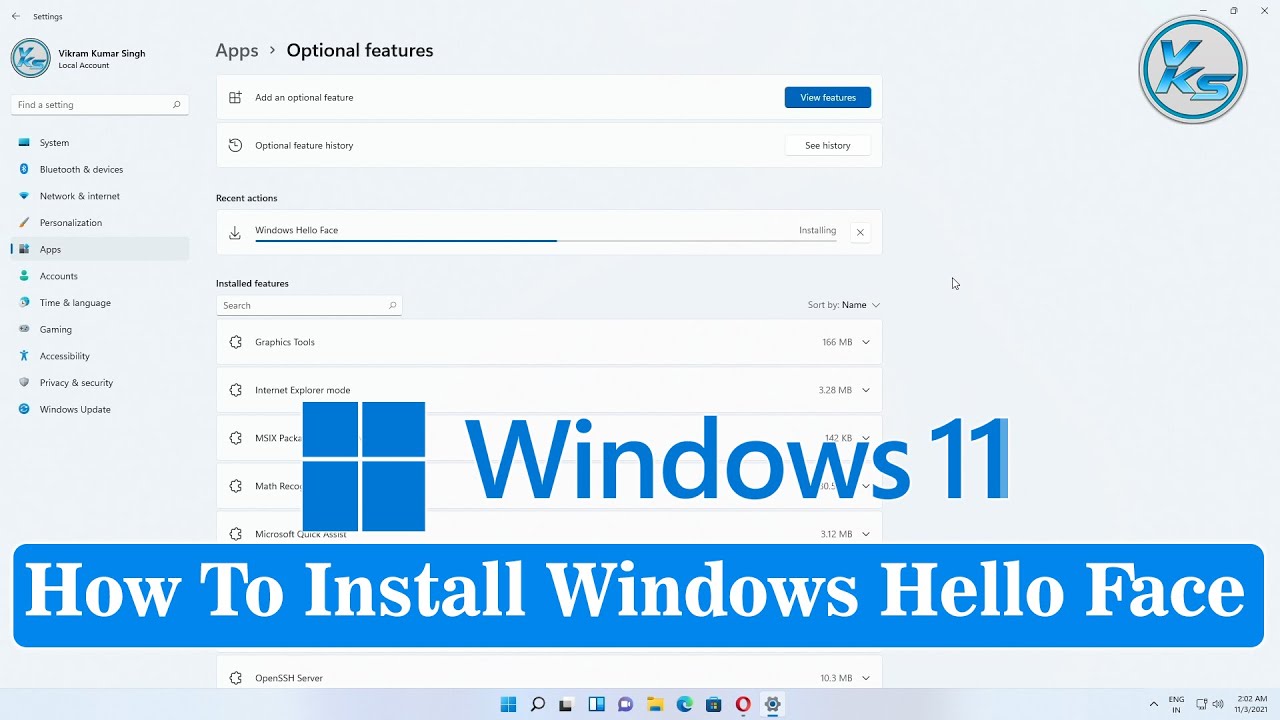Open Chat from the taskbar
Viewport: 1280px width, 720px height.
[625, 704]
